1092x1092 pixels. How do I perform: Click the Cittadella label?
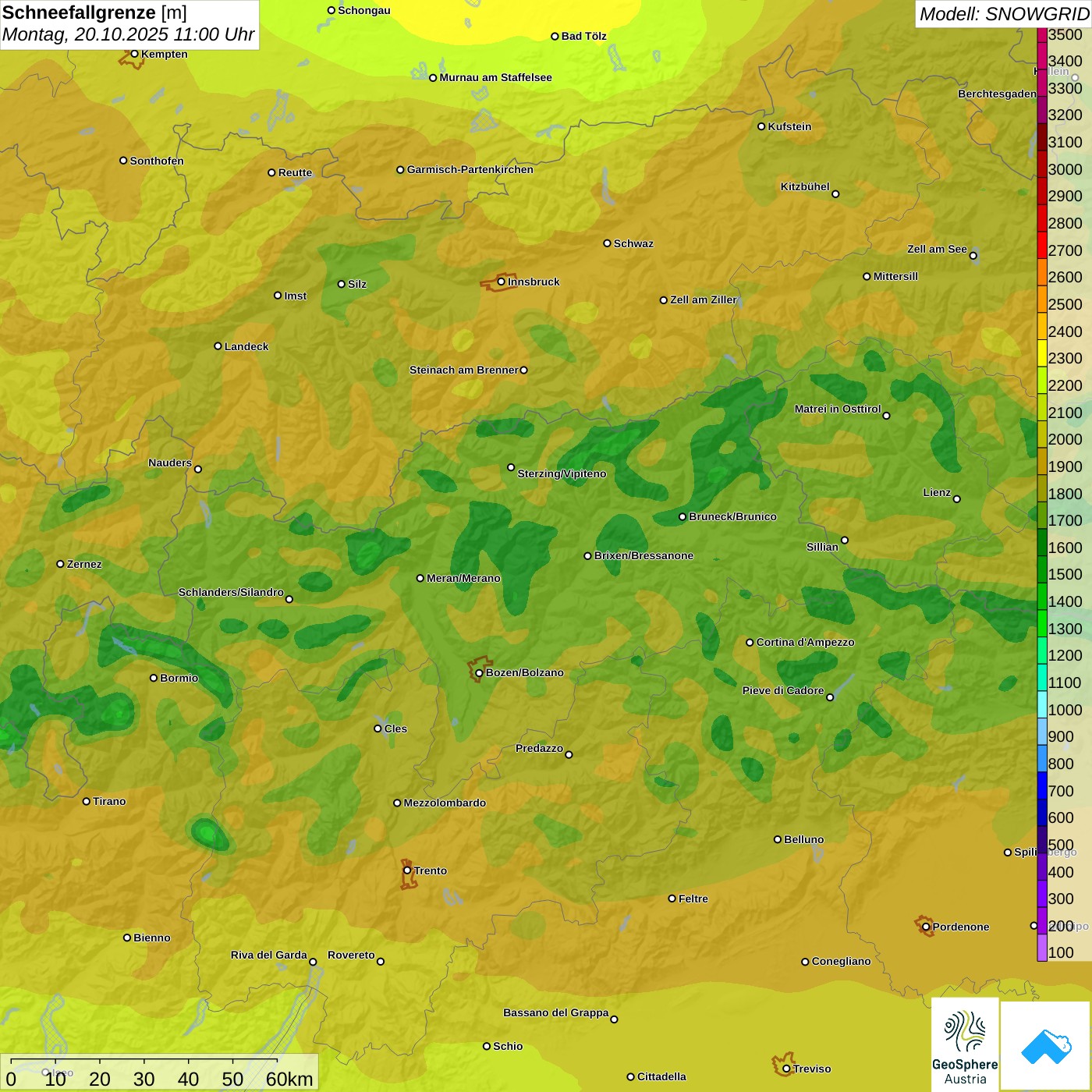(661, 1076)
